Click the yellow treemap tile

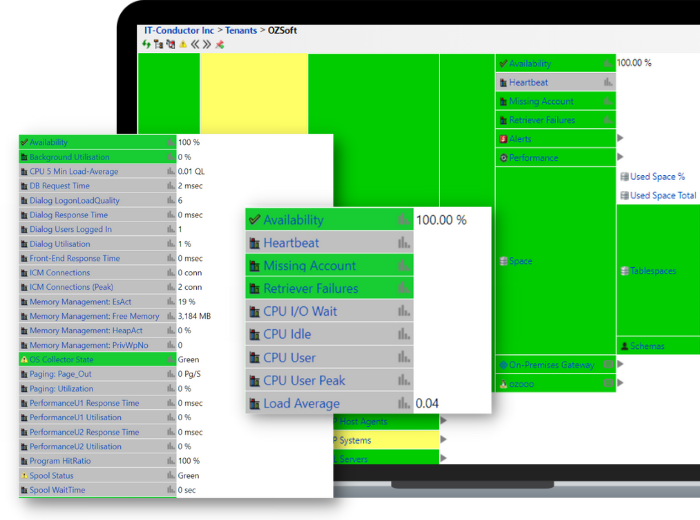[x=254, y=94]
